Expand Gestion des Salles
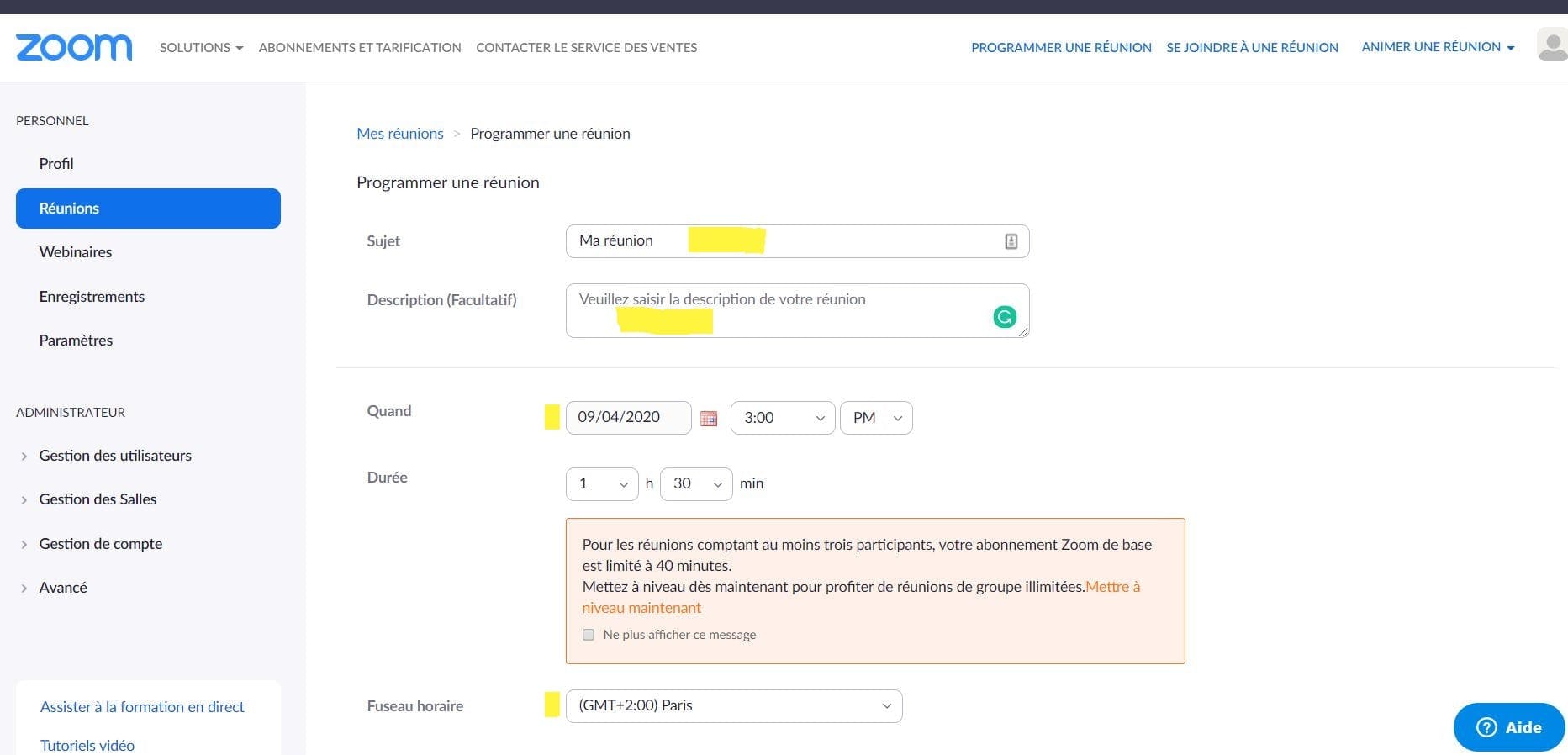This screenshot has width=1568, height=755. click(x=98, y=499)
